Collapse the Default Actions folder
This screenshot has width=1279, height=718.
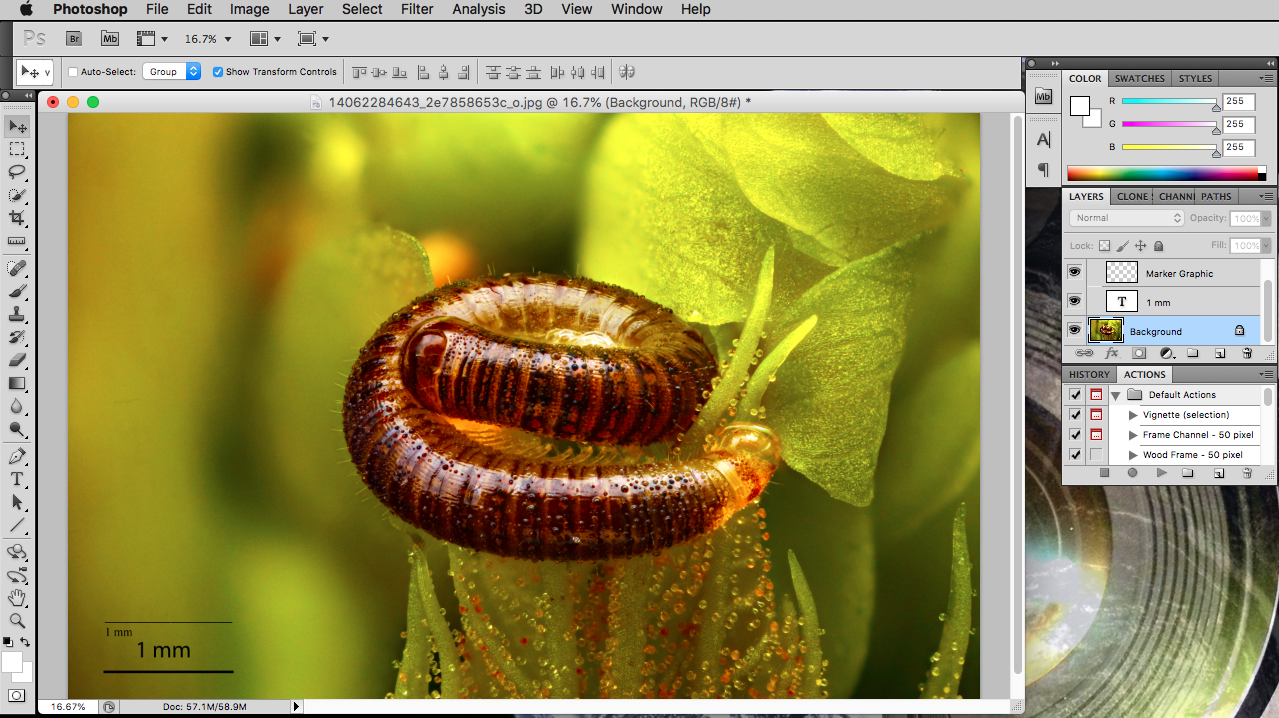pos(1116,395)
